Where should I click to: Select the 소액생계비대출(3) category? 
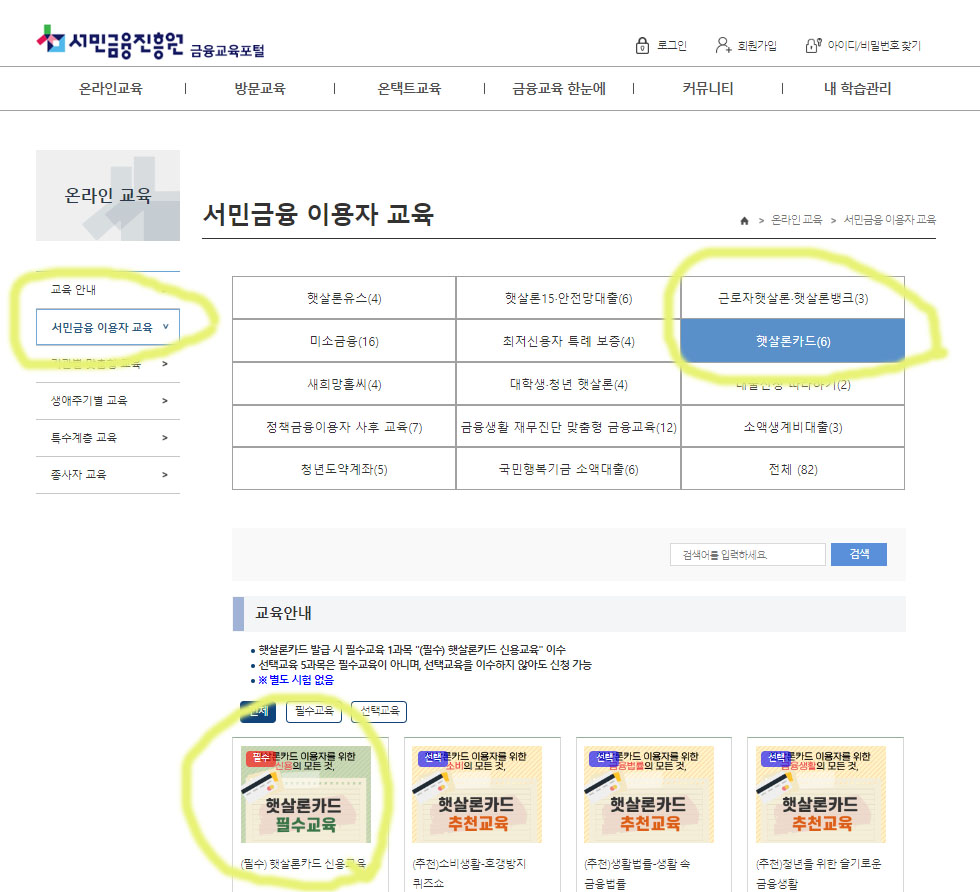click(x=792, y=427)
